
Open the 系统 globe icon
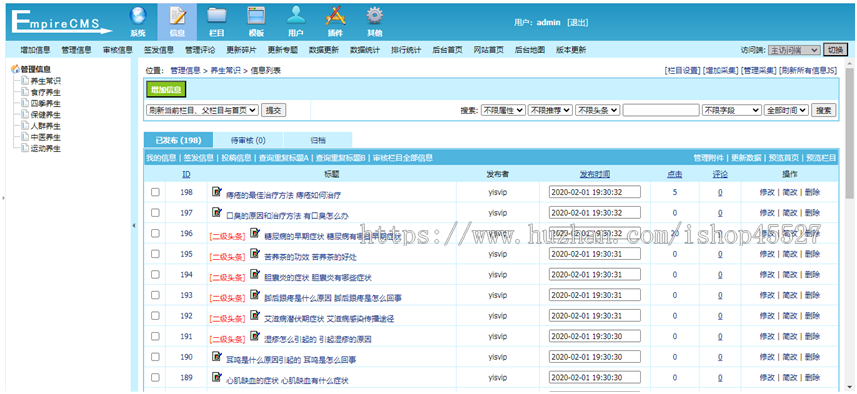click(x=138, y=16)
